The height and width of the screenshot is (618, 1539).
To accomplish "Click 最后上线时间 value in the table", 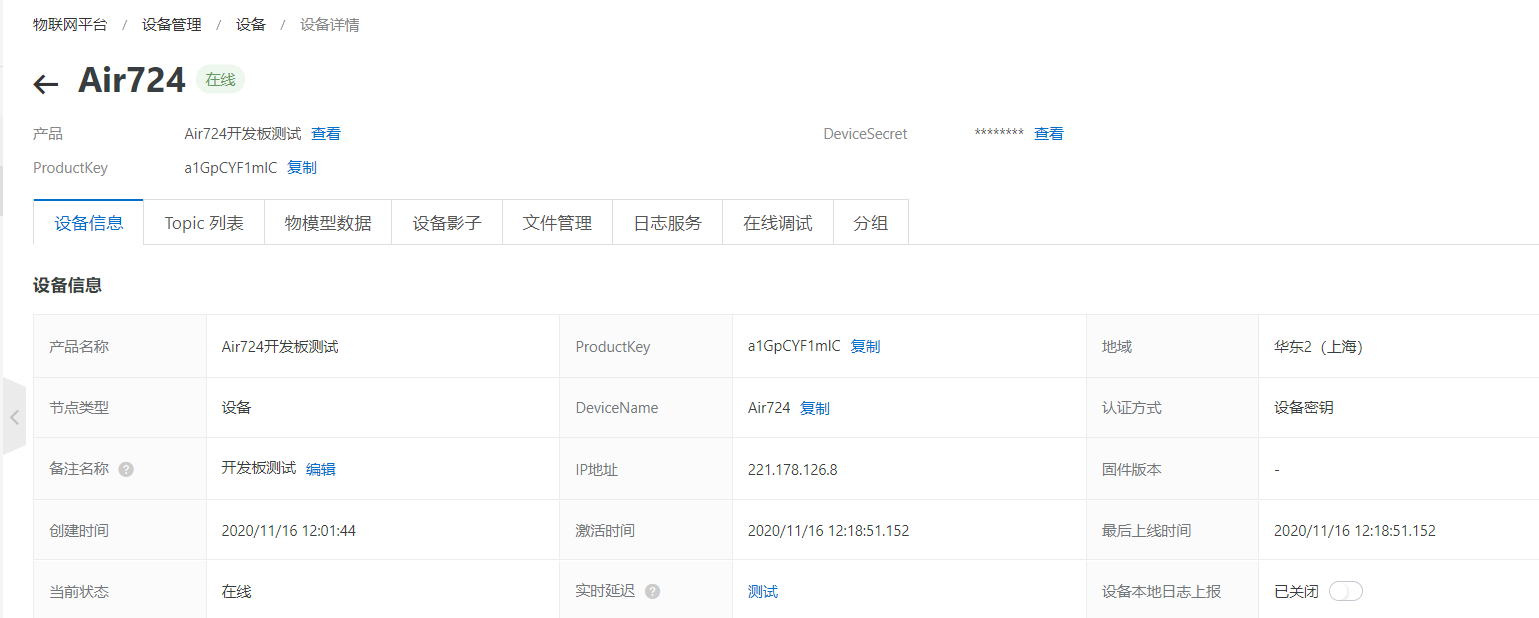I will 1355,531.
